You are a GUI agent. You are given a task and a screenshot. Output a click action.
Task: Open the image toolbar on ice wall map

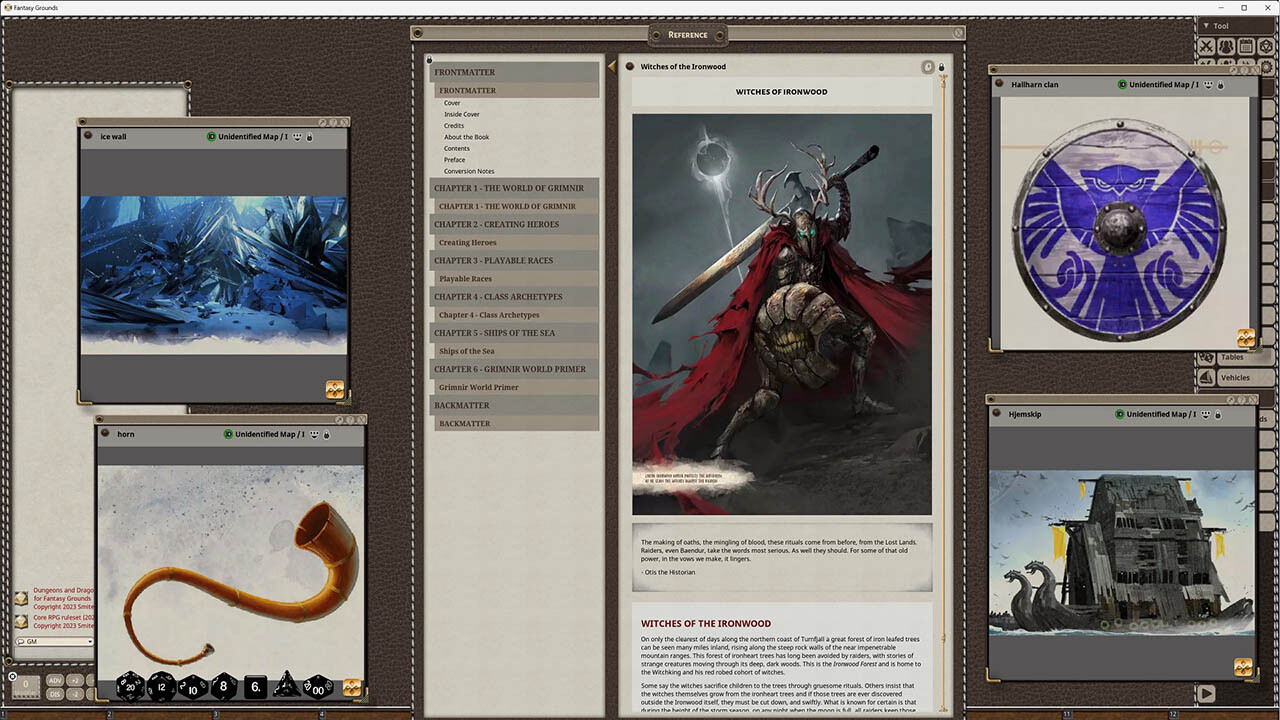point(335,389)
